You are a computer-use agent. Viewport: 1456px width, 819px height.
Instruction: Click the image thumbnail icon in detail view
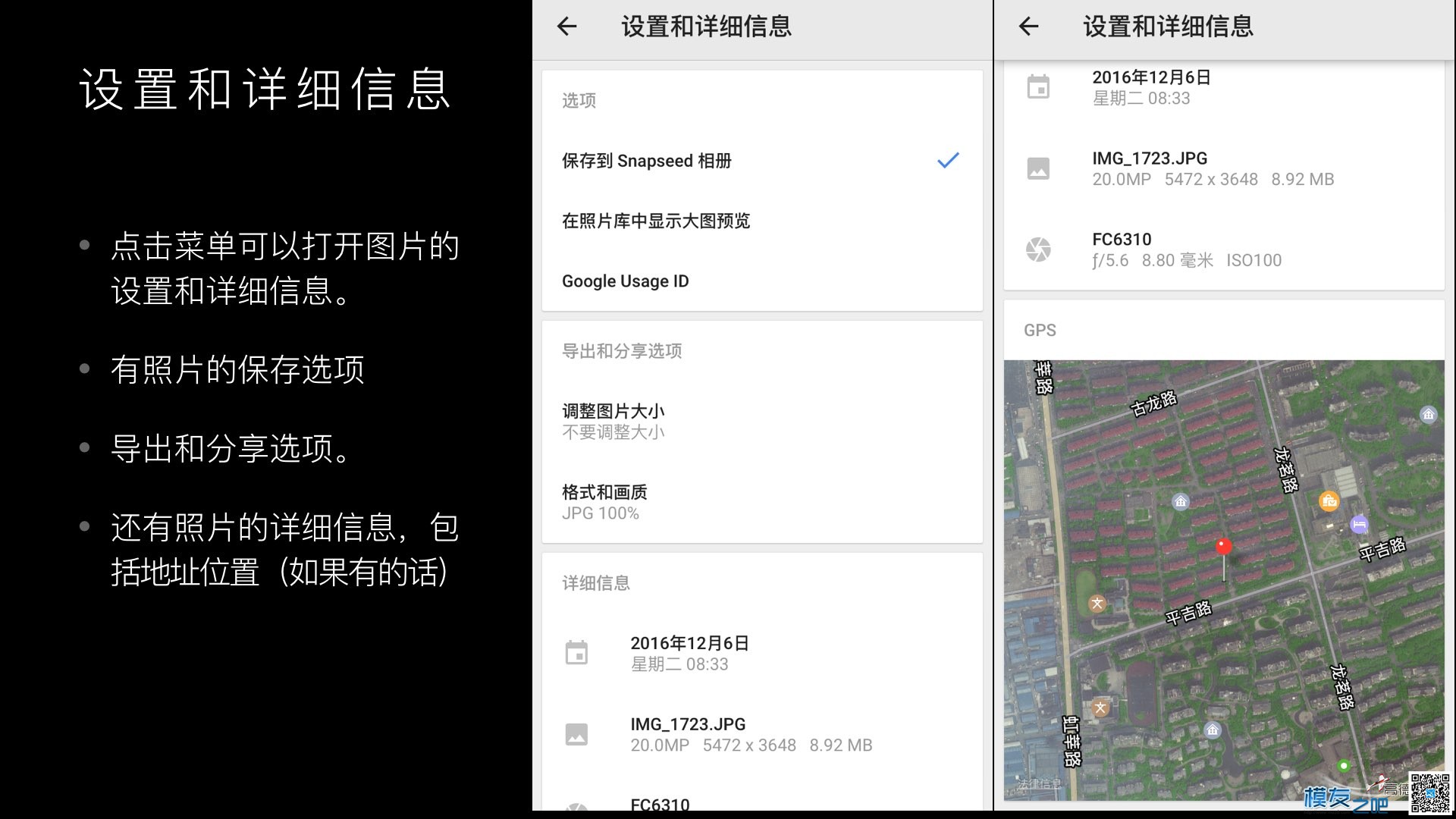(1037, 168)
